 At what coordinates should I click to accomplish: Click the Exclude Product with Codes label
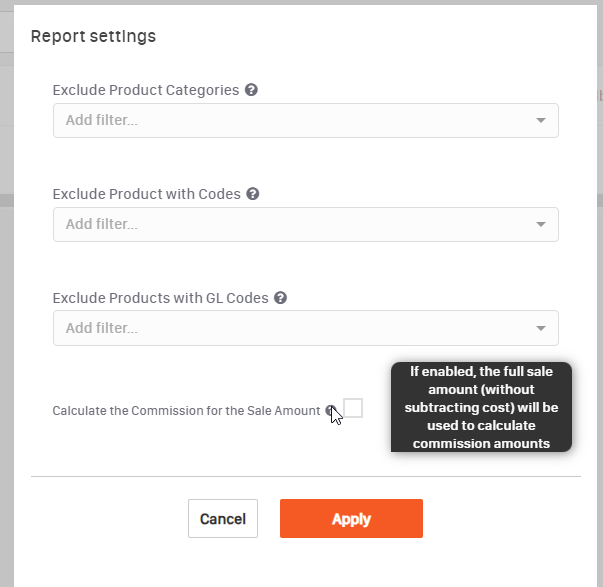point(147,194)
